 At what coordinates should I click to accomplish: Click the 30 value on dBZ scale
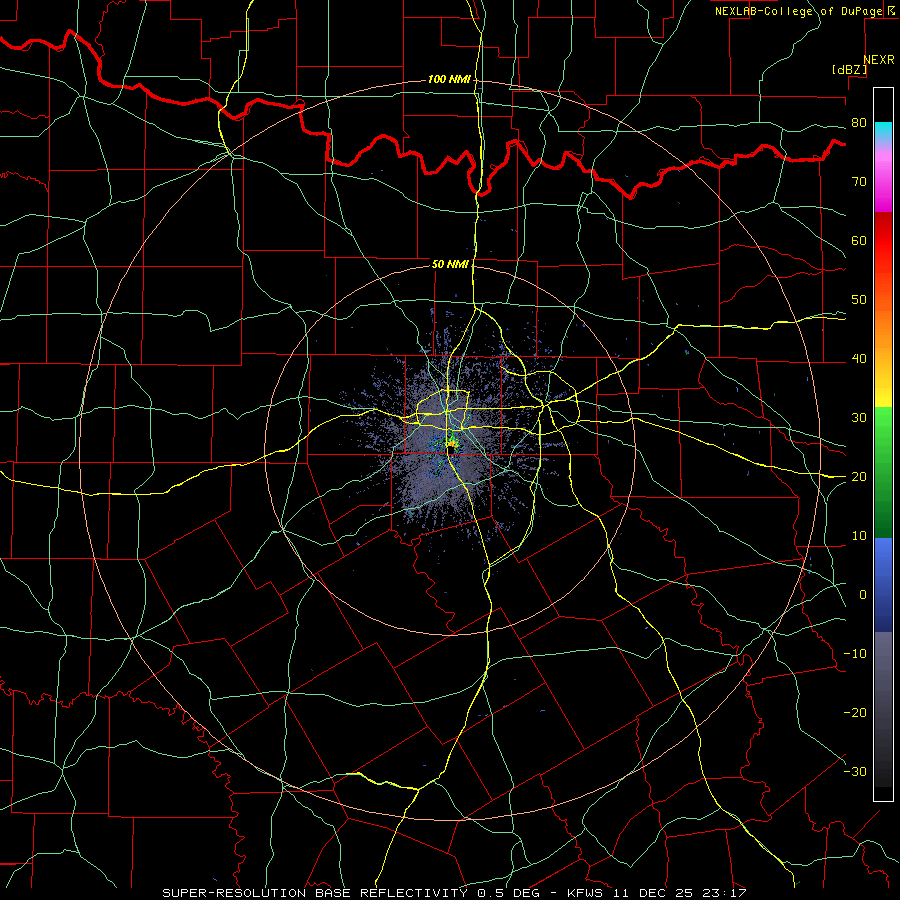[859, 418]
